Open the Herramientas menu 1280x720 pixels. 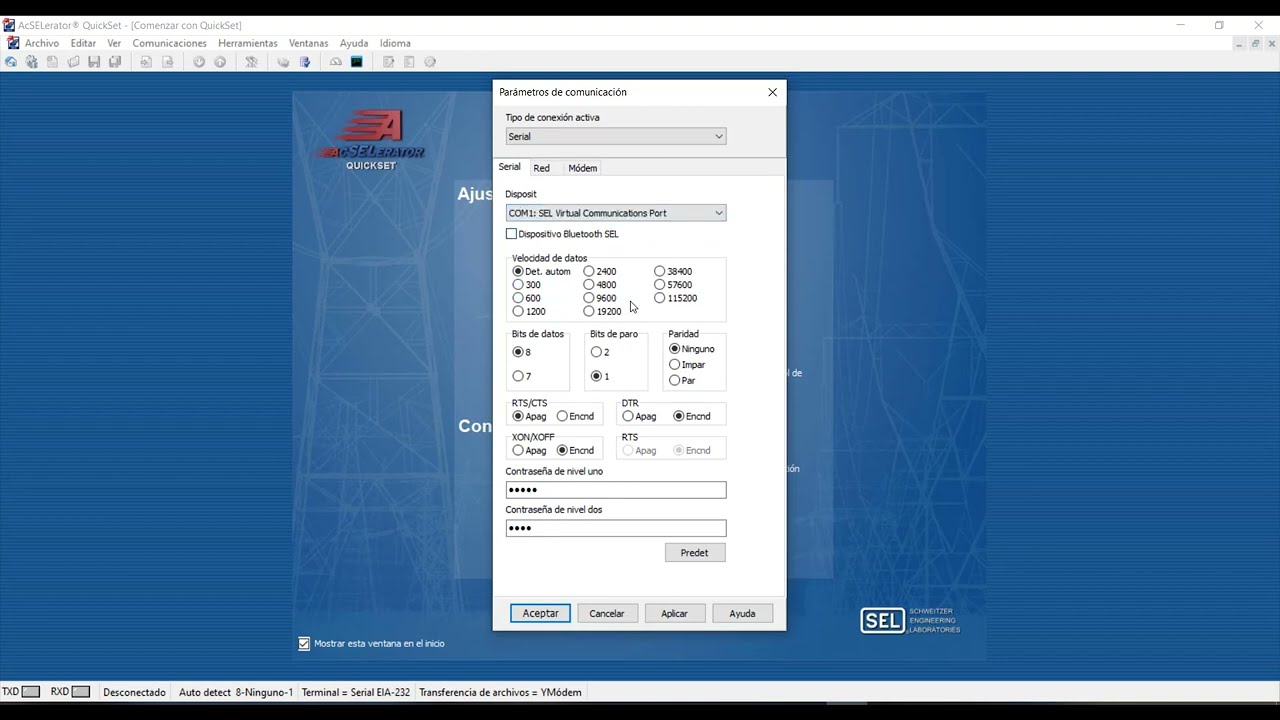tap(248, 43)
